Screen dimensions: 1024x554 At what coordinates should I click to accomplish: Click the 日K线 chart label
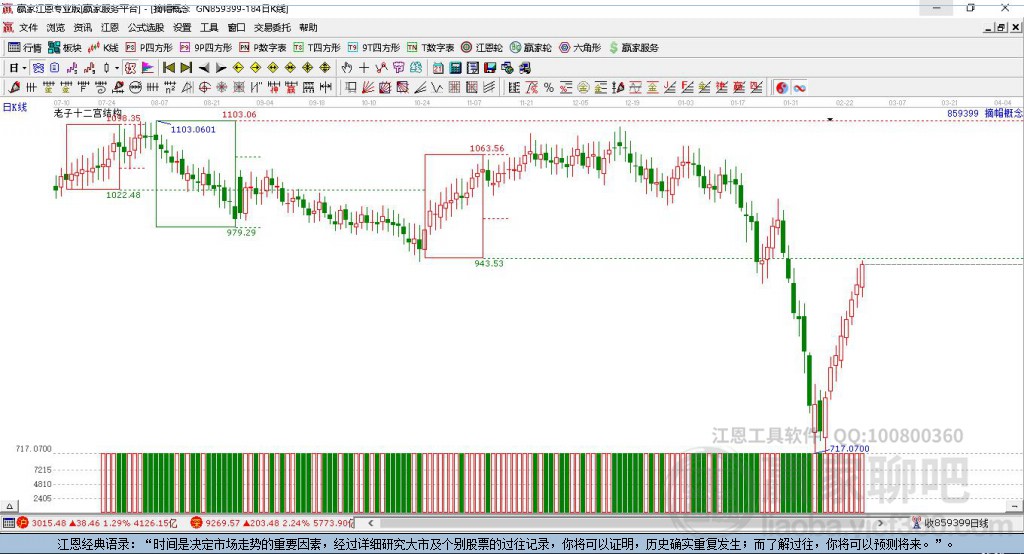pyautogui.click(x=15, y=106)
